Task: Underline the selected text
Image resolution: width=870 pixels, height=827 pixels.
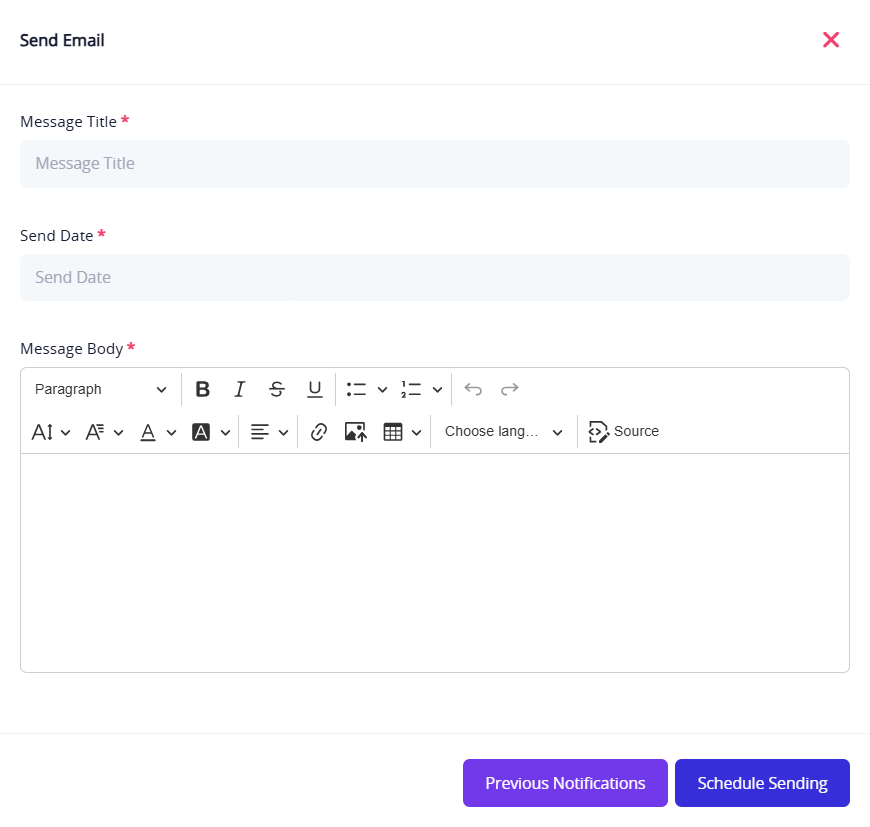Action: pos(314,389)
